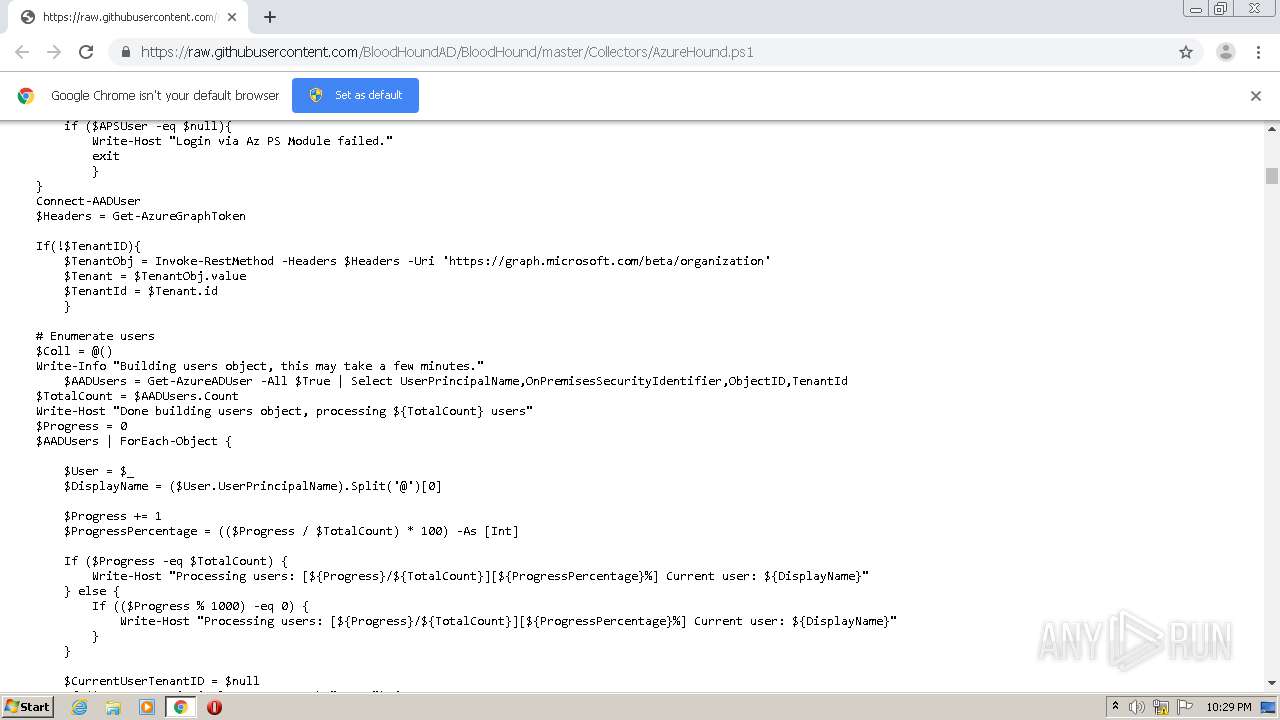This screenshot has width=1280, height=720.
Task: Open the network tray icon
Action: (x=1161, y=707)
